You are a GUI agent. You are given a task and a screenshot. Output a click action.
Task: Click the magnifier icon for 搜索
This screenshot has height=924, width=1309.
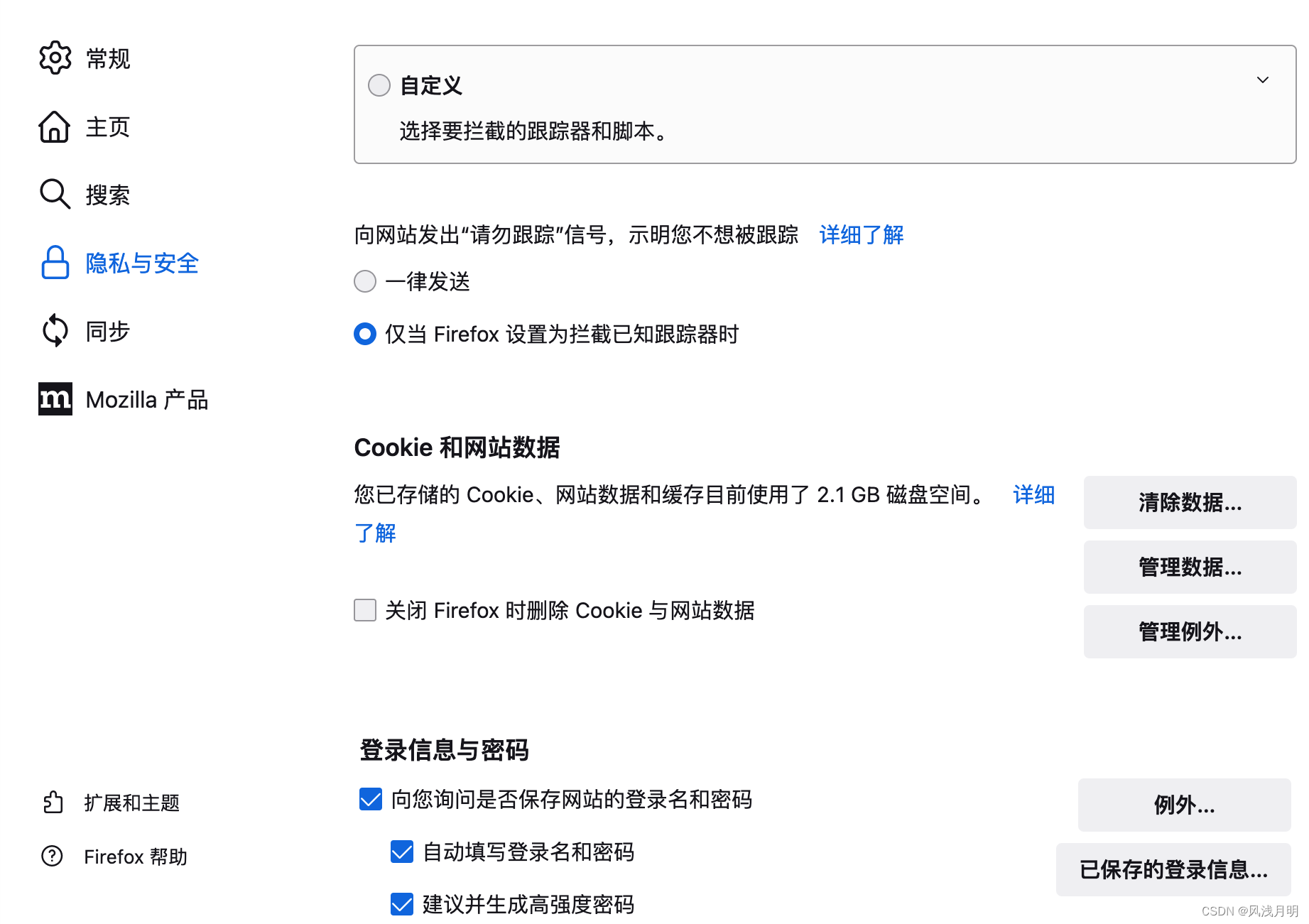click(55, 194)
